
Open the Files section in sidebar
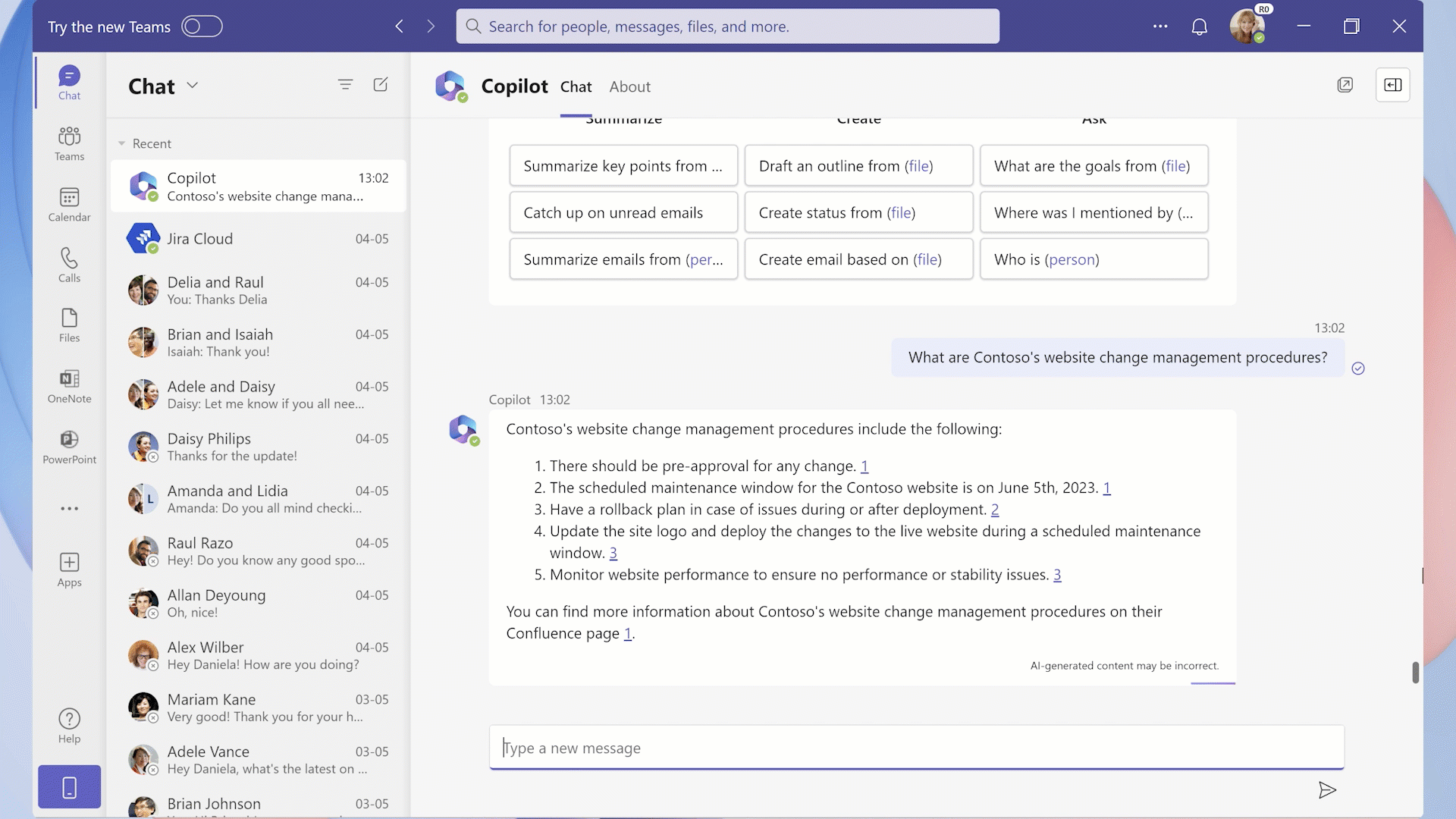(68, 326)
